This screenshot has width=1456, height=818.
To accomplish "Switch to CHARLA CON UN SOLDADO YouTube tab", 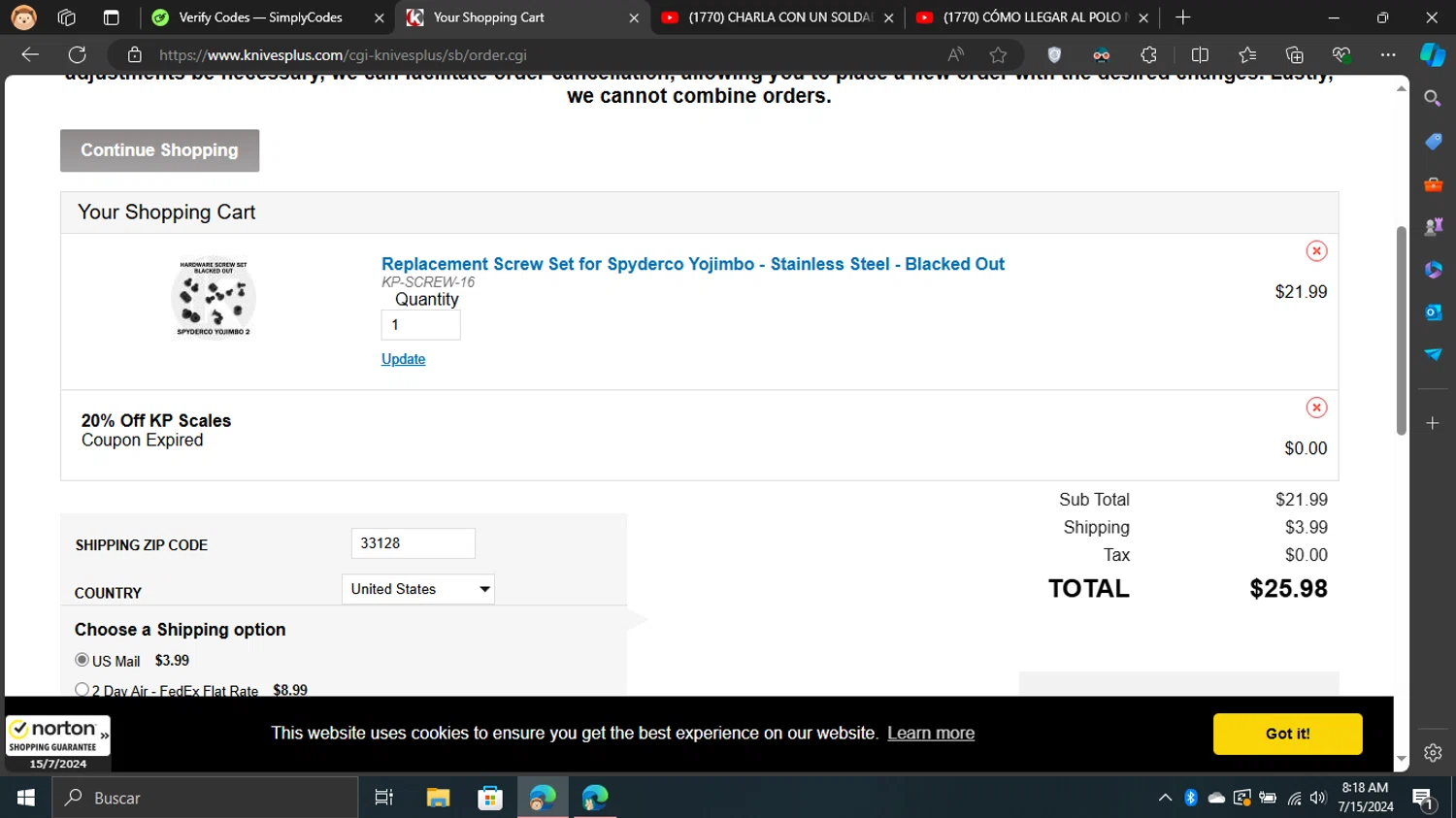I will (x=779, y=17).
